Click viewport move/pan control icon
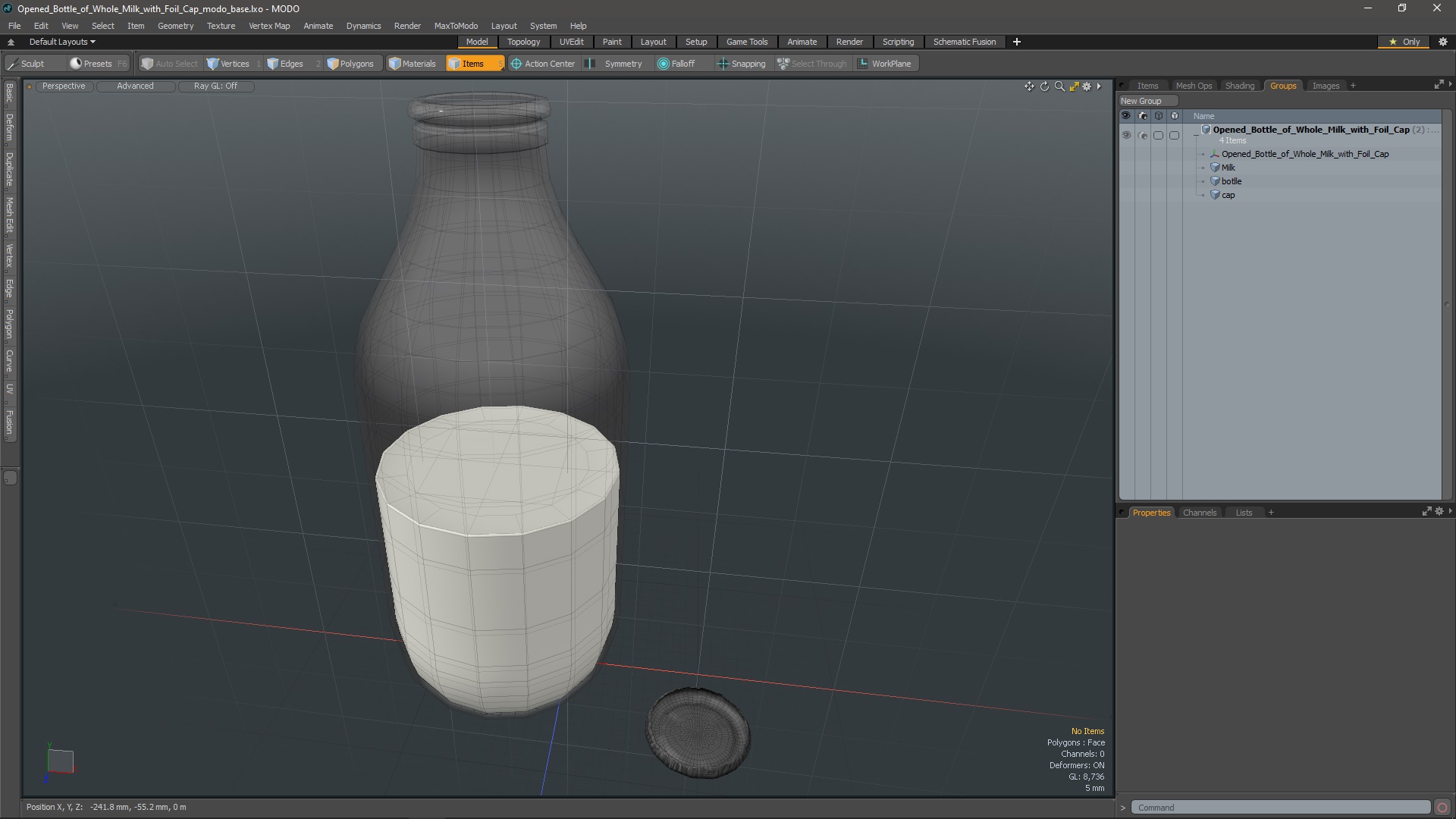Viewport: 1456px width, 819px height. [x=1029, y=86]
